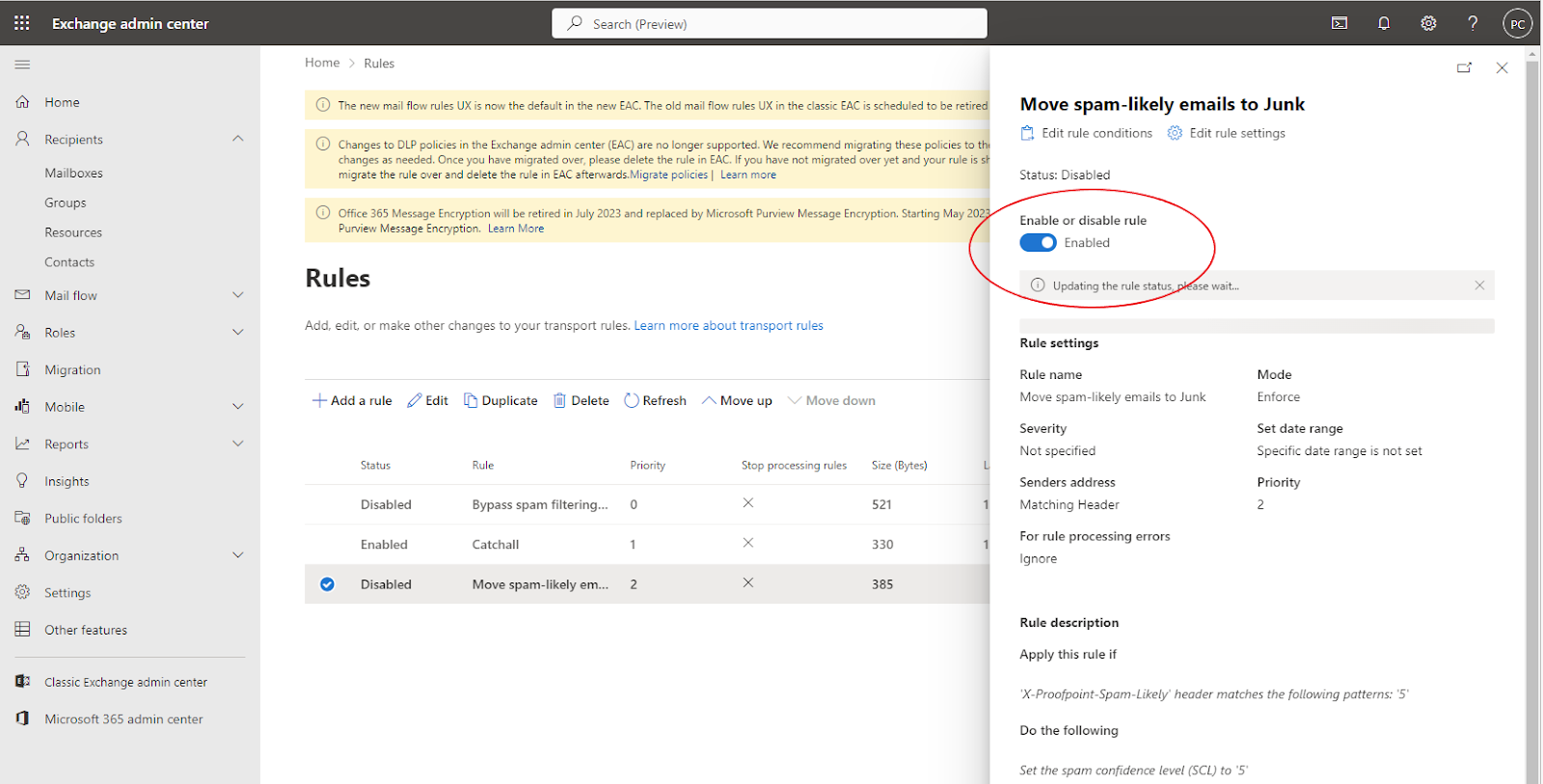The image size is (1543, 784).
Task: Sort by the Rule column header
Action: (482, 465)
